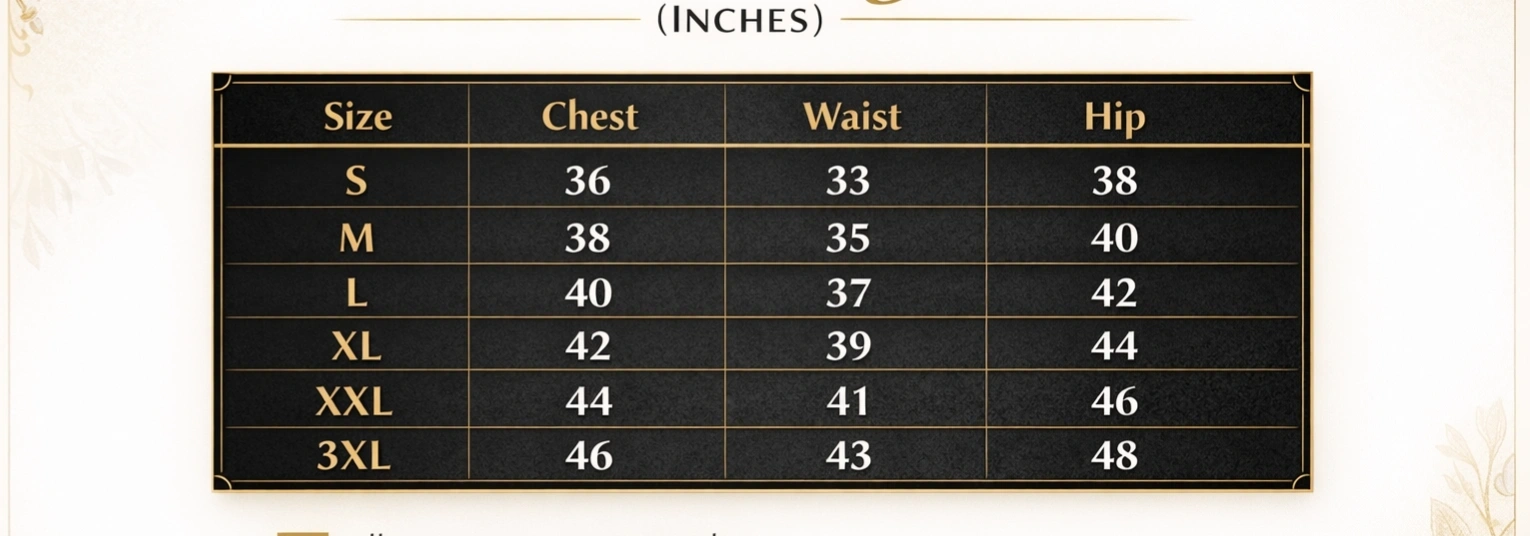Select the S size row label

(356, 181)
